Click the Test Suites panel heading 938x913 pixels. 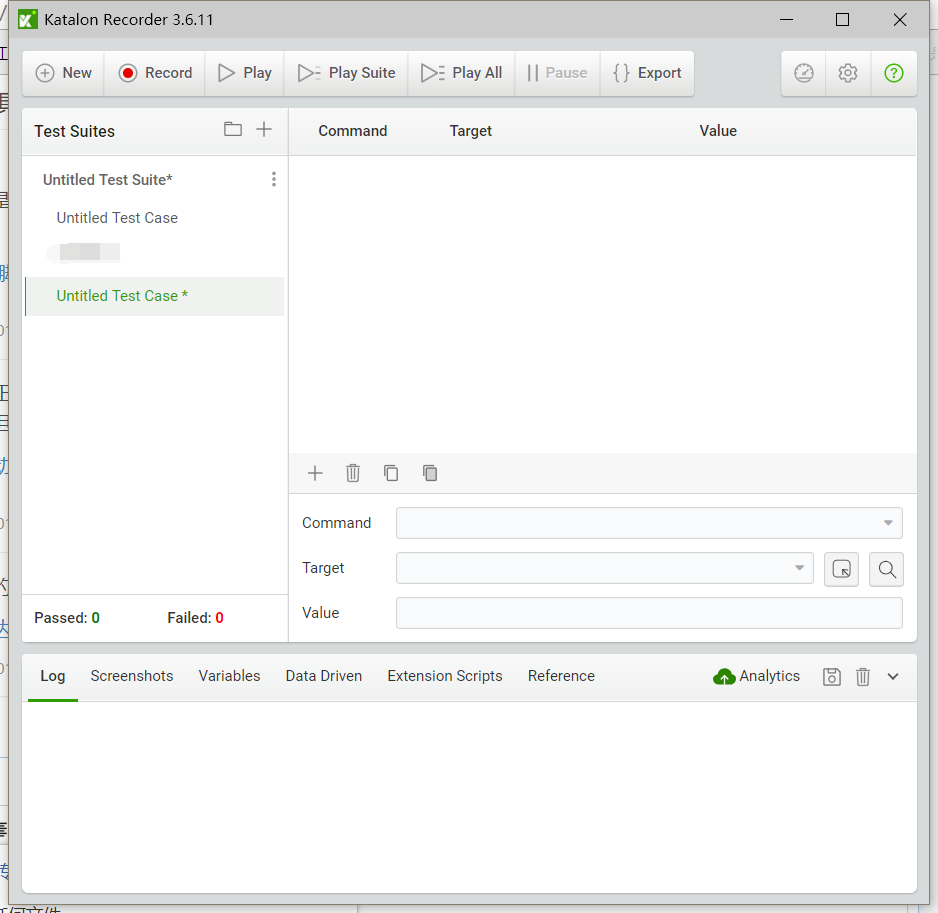coord(74,132)
